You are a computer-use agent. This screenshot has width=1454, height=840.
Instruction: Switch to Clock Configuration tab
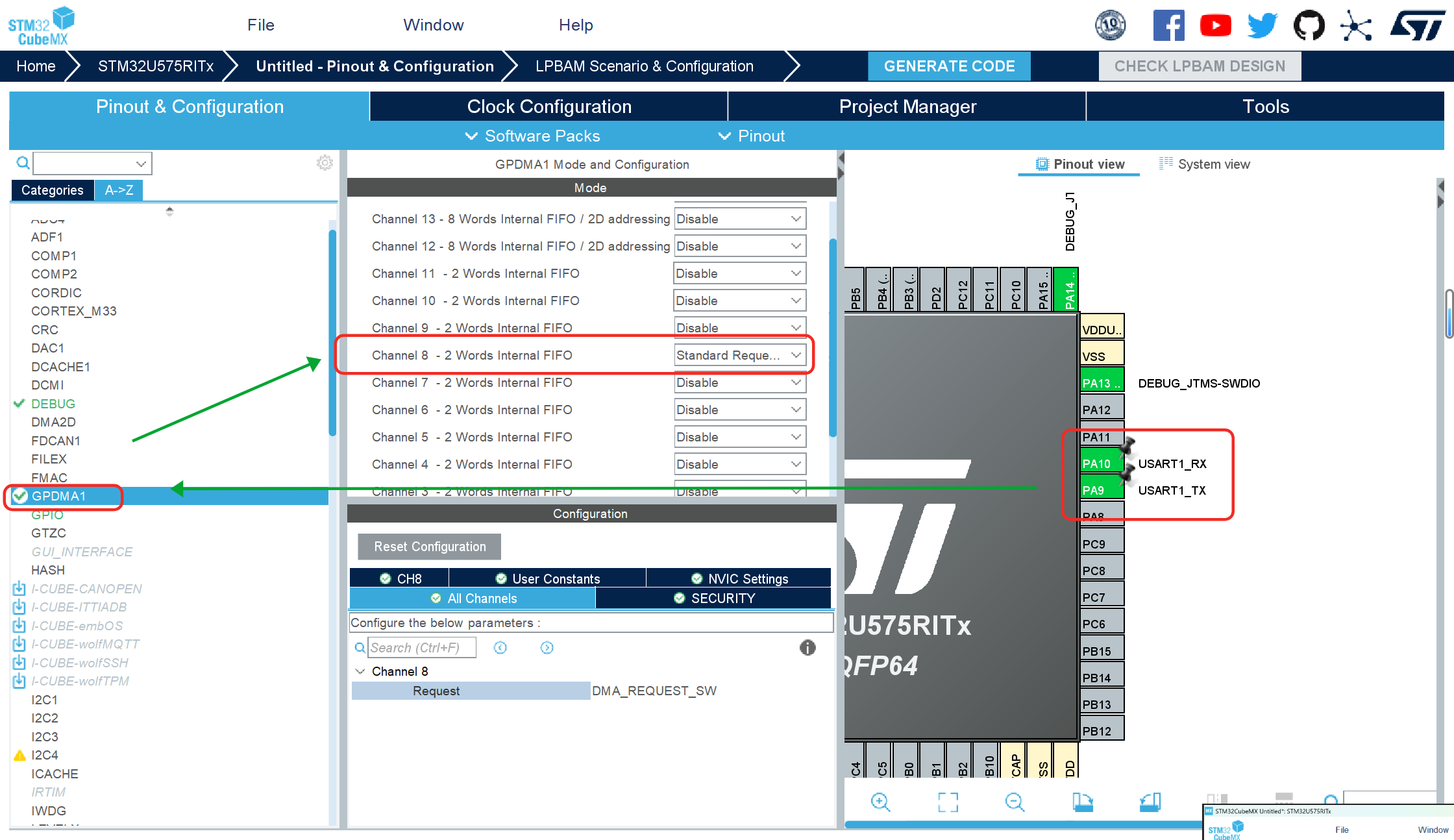[549, 106]
